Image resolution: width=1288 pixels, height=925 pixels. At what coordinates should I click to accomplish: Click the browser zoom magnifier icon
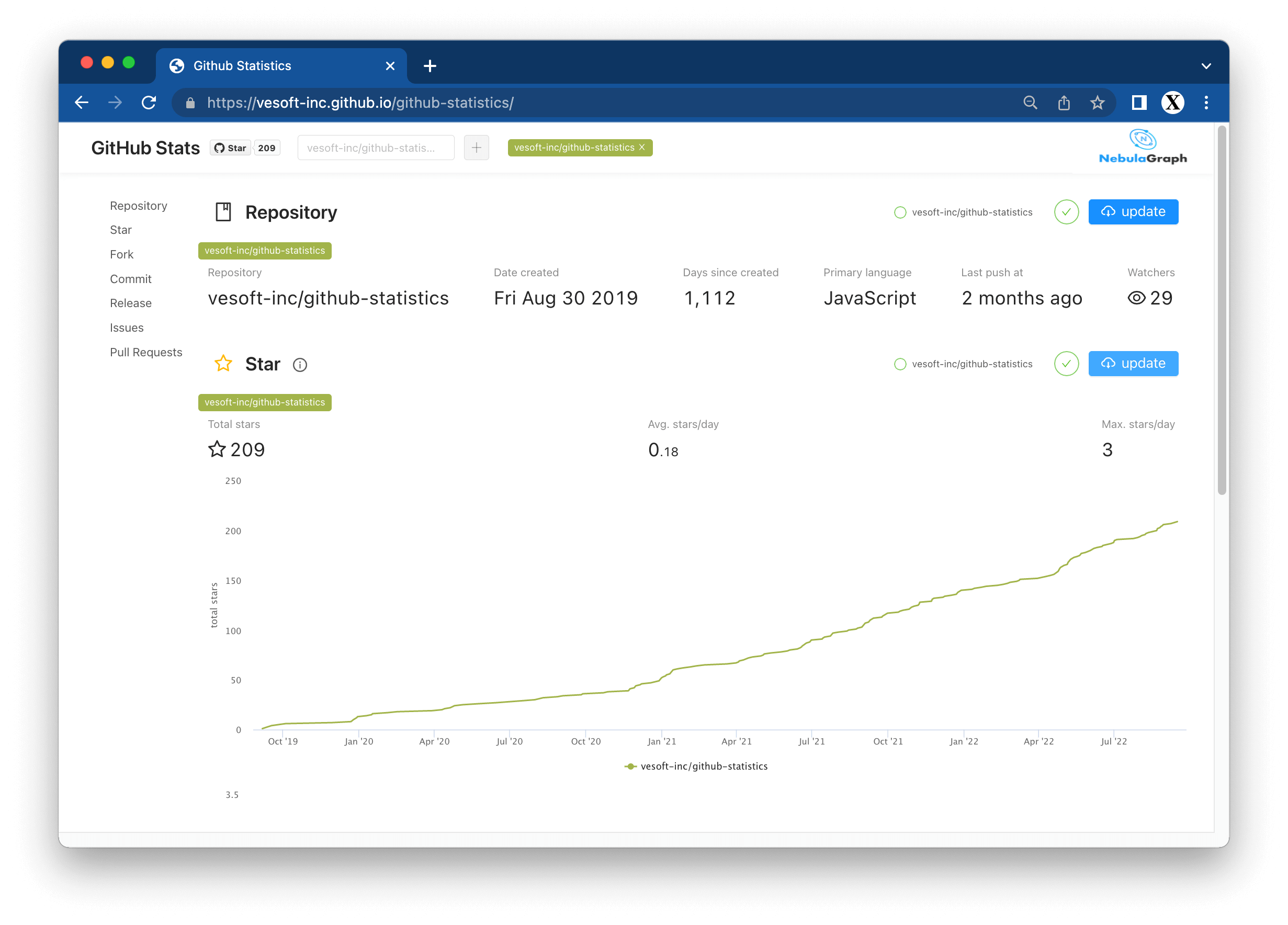[1030, 103]
